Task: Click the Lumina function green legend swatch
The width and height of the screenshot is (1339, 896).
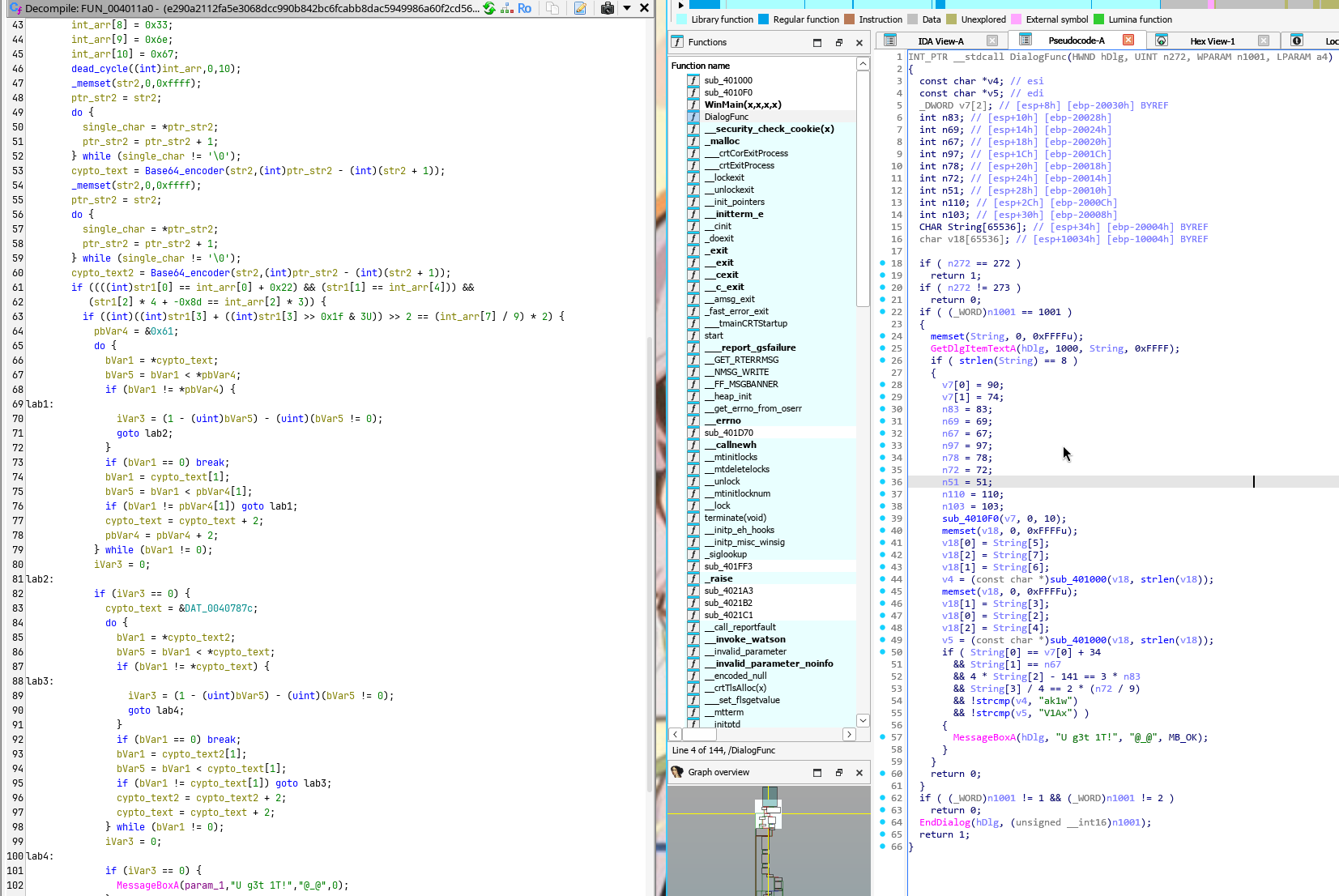Action: point(1098,19)
